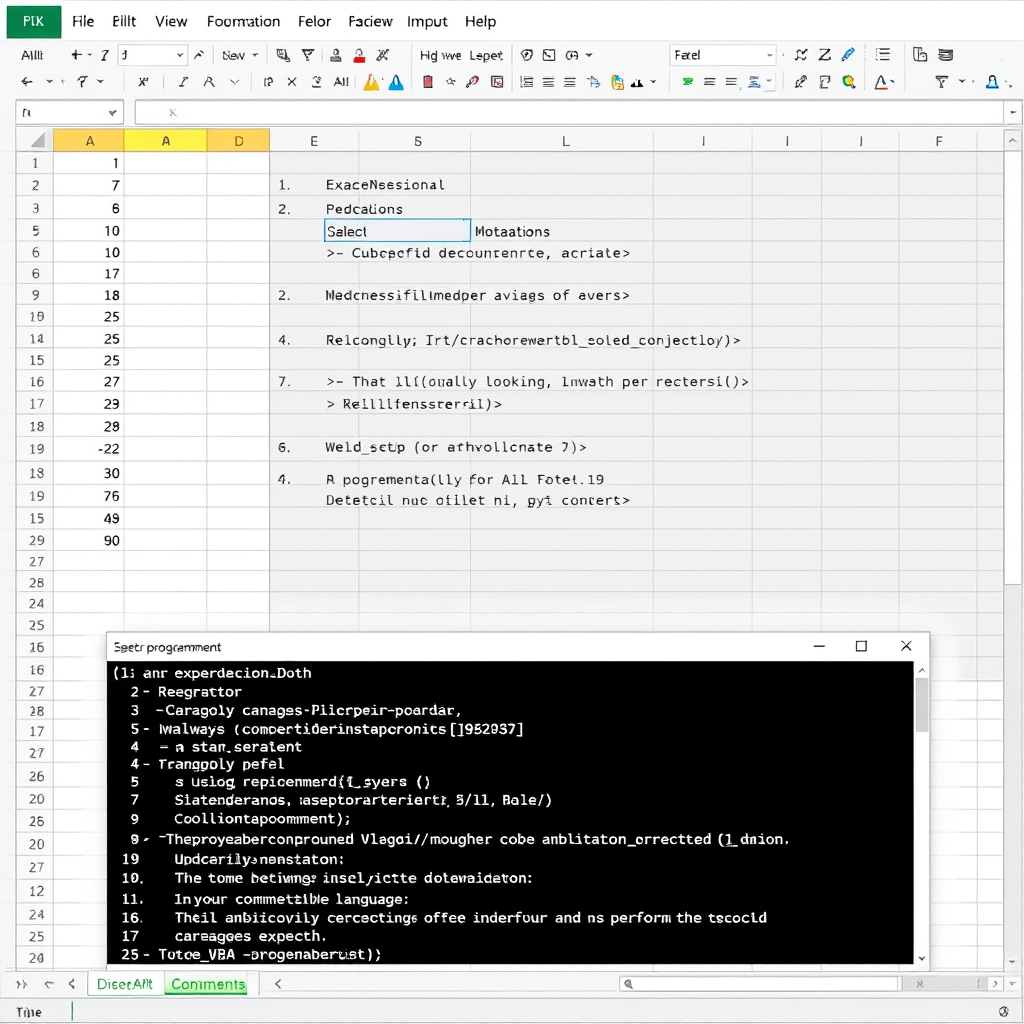Switch to the Comments sheet tab
Viewport: 1024px width, 1024px height.
[206, 984]
